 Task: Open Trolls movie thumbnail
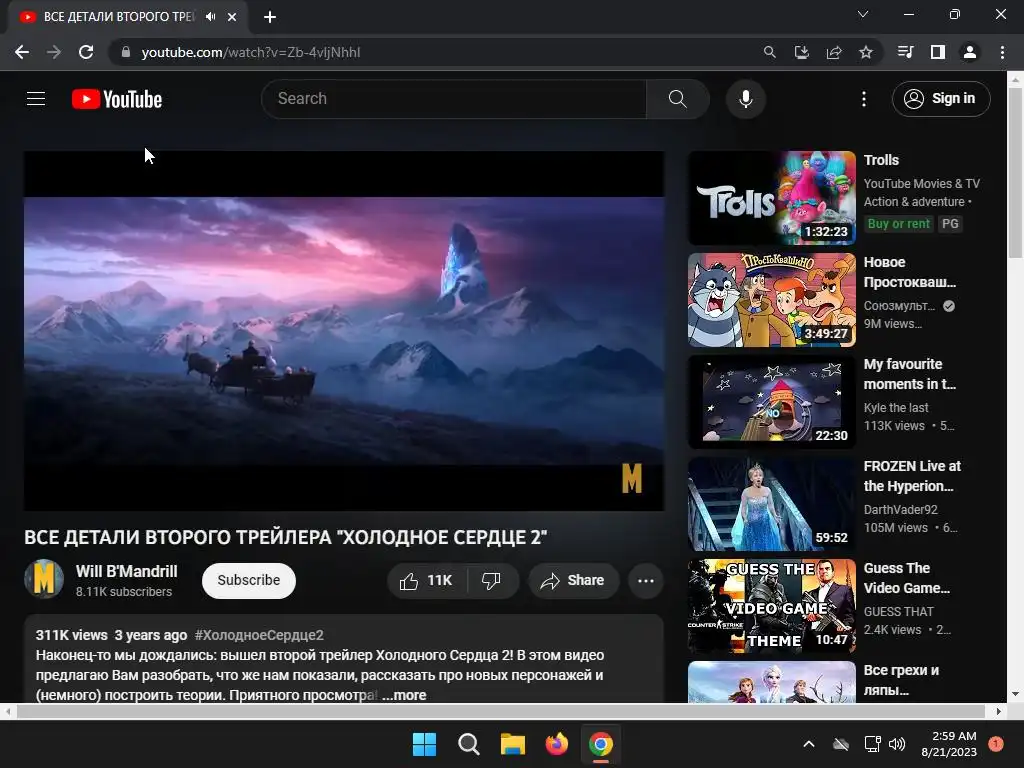772,198
